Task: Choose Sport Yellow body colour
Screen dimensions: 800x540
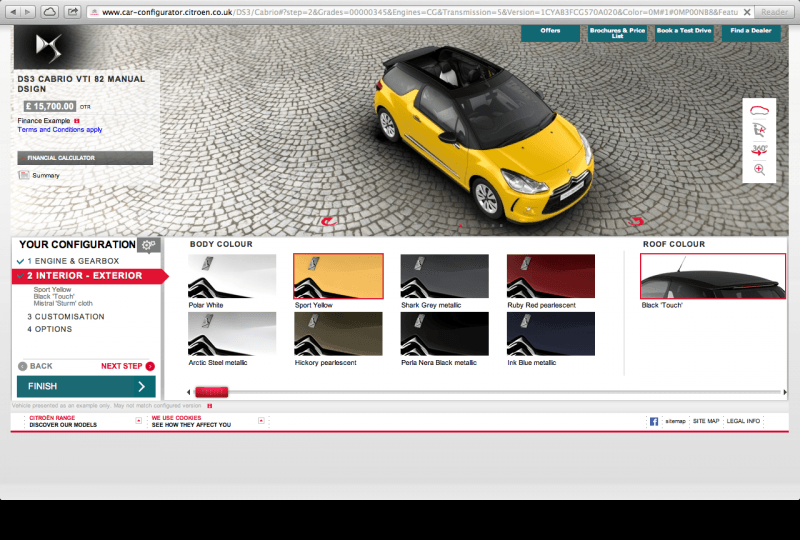Action: tap(338, 276)
